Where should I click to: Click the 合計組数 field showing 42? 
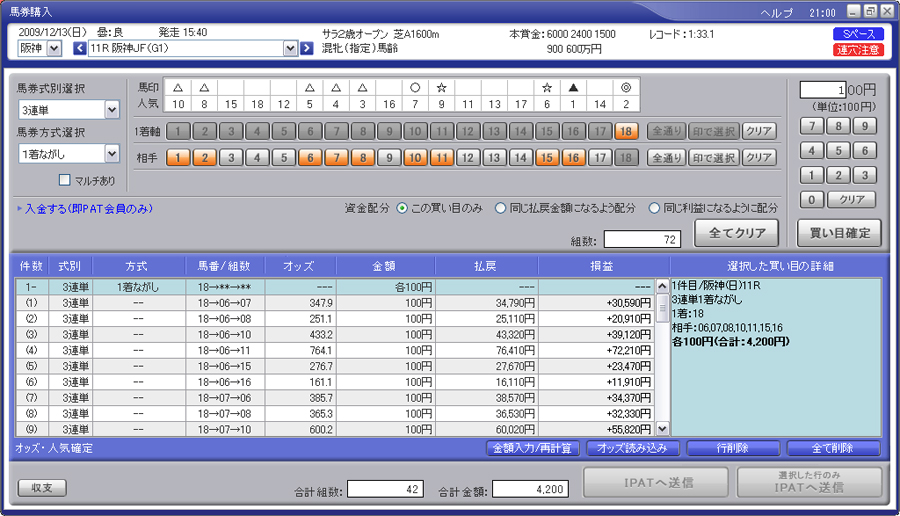(x=385, y=489)
